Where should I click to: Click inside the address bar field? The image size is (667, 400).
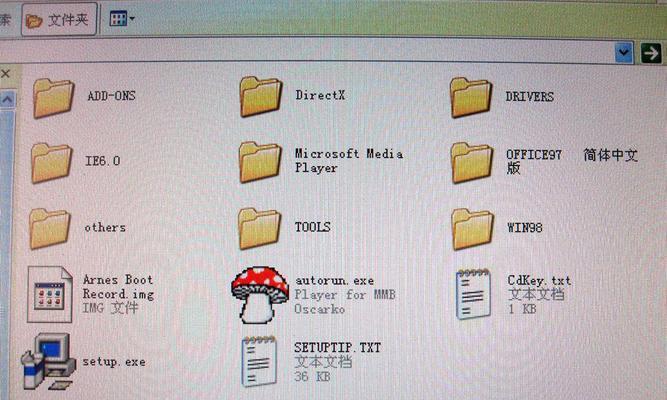[x=306, y=53]
